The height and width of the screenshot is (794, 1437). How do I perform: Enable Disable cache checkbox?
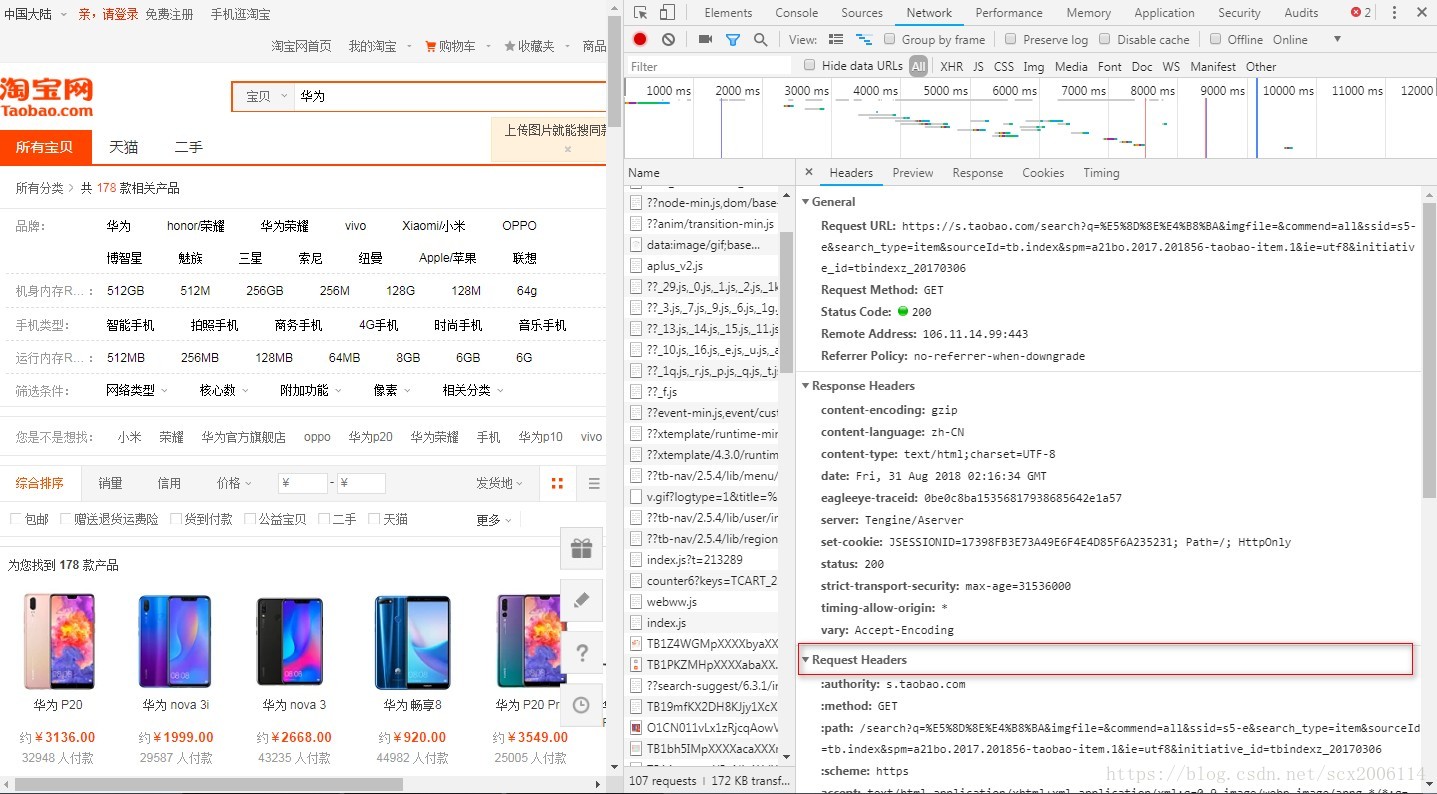pyautogui.click(x=1104, y=39)
